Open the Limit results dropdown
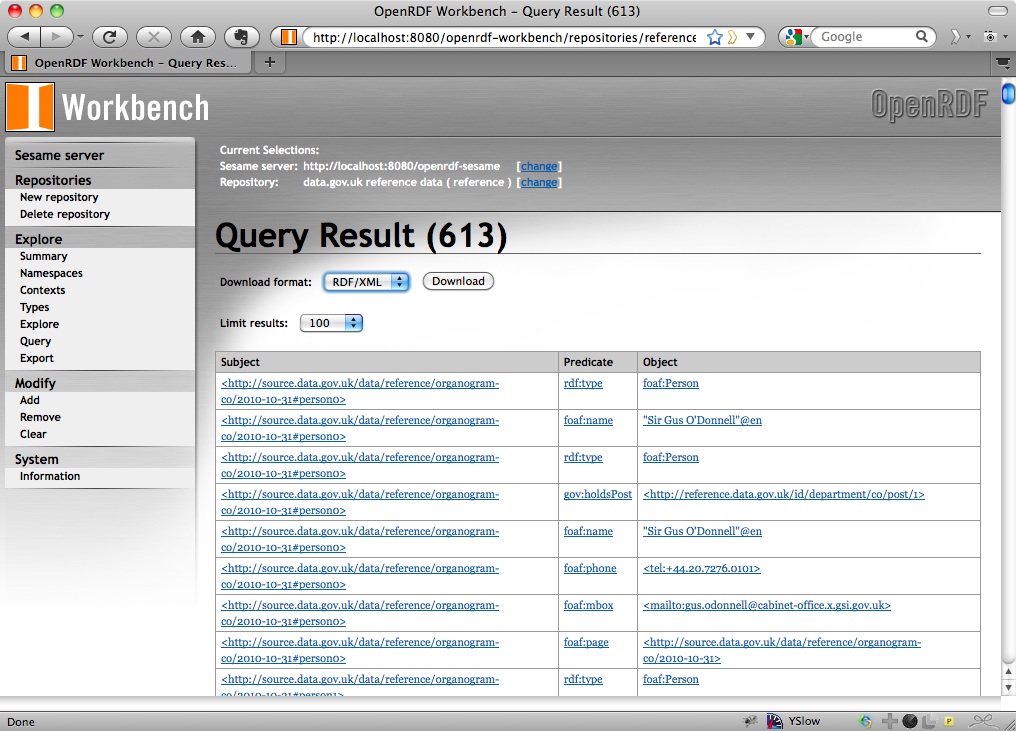Viewport: 1016px width, 731px height. (331, 323)
